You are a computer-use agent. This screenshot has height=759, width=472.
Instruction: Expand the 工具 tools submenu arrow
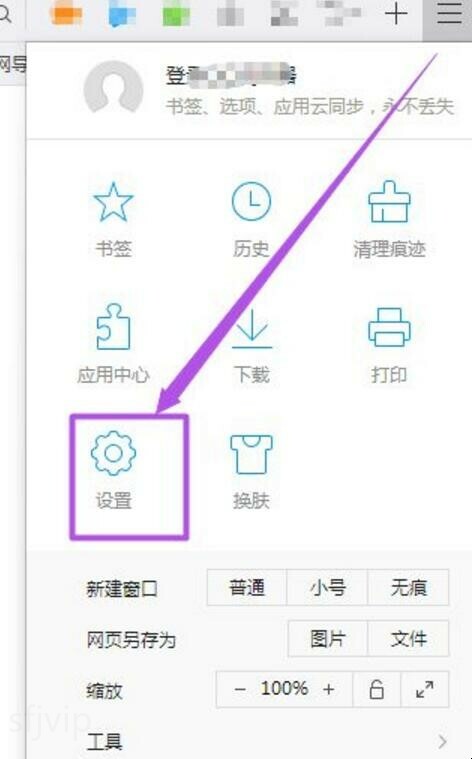tap(442, 742)
